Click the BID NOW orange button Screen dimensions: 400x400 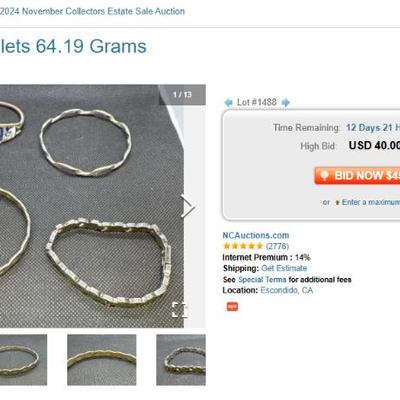(x=357, y=176)
